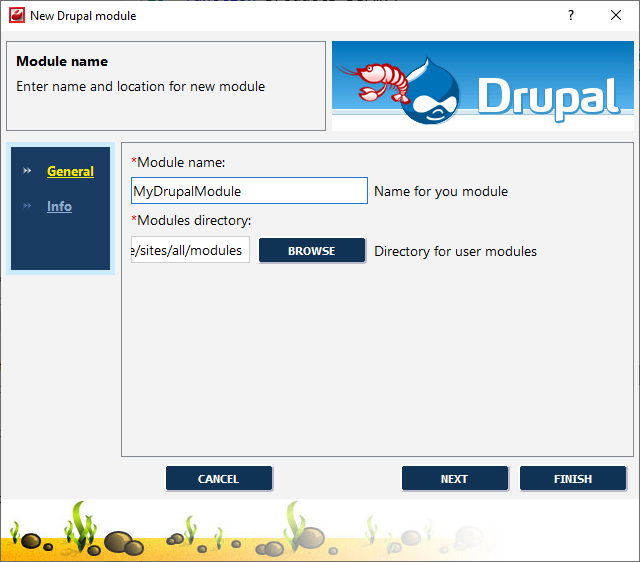Viewport: 640px width, 562px height.
Task: Click into the Modules directory path field
Action: point(190,250)
